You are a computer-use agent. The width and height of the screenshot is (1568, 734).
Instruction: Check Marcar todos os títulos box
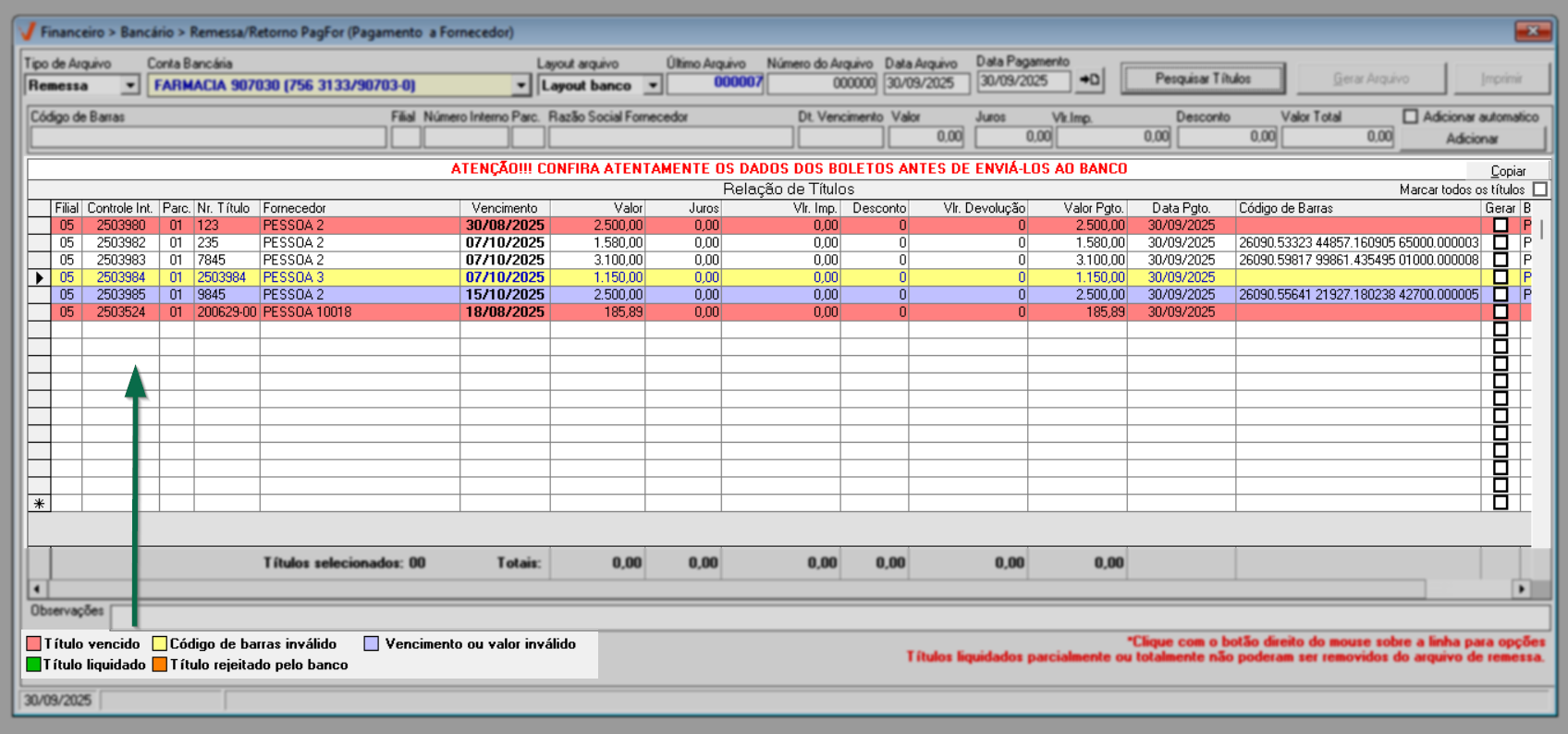coord(1539,190)
